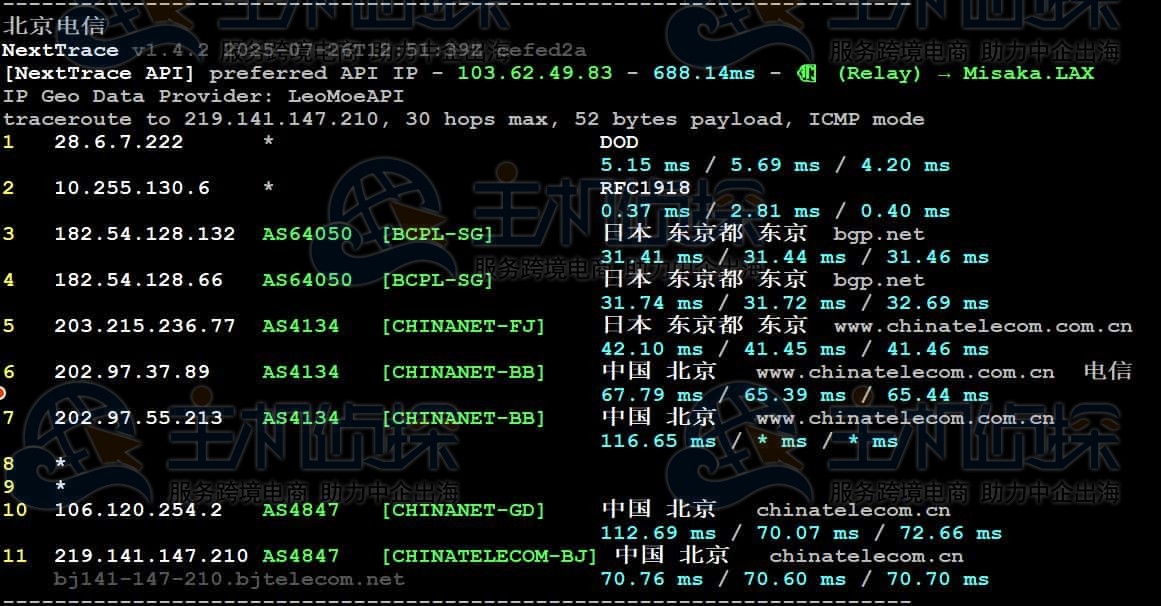The image size is (1161, 606).
Task: Select the final hop IP 219.141.147.210
Action: pos(151,556)
